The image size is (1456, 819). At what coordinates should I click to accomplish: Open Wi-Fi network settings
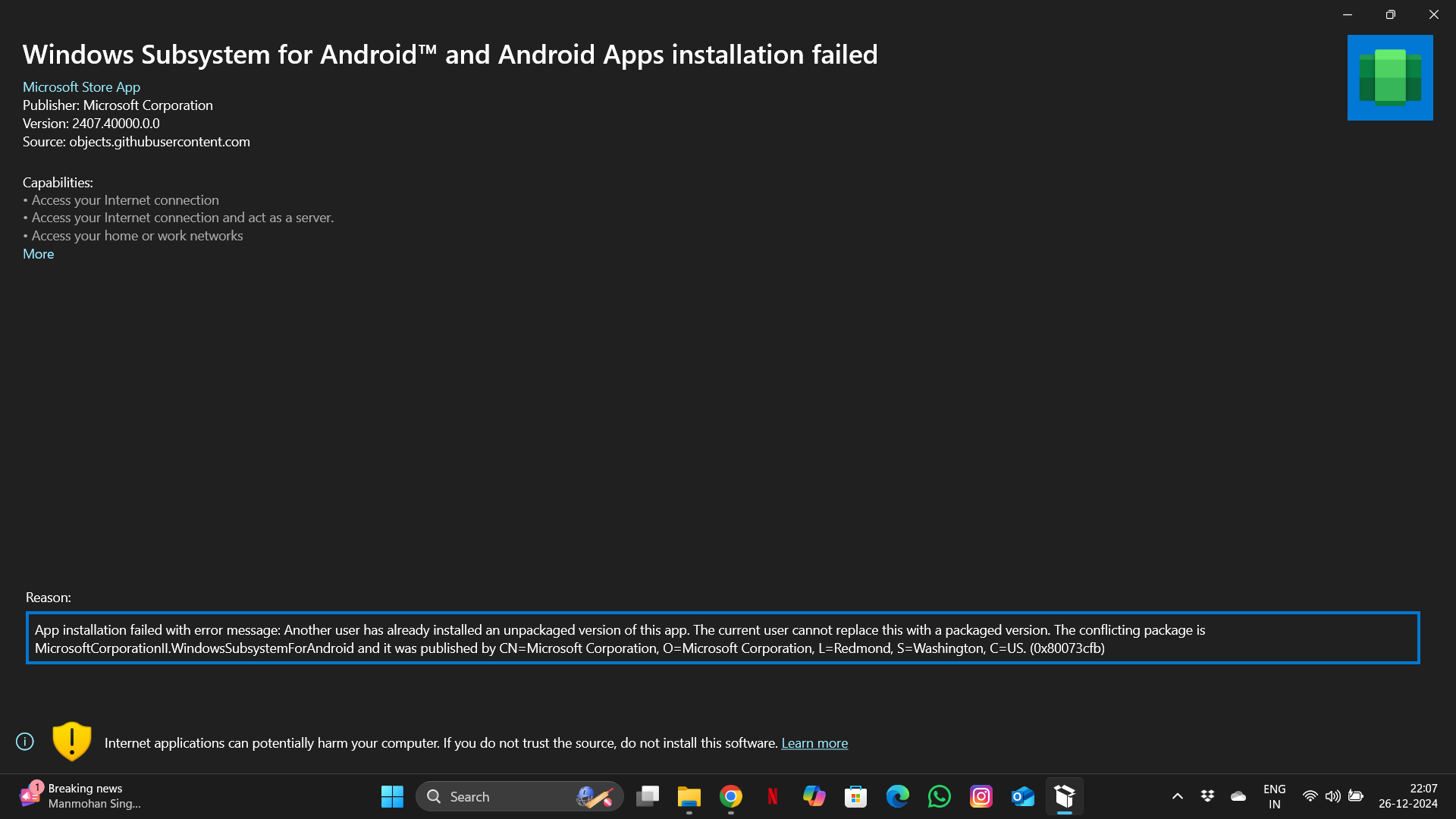1310,796
